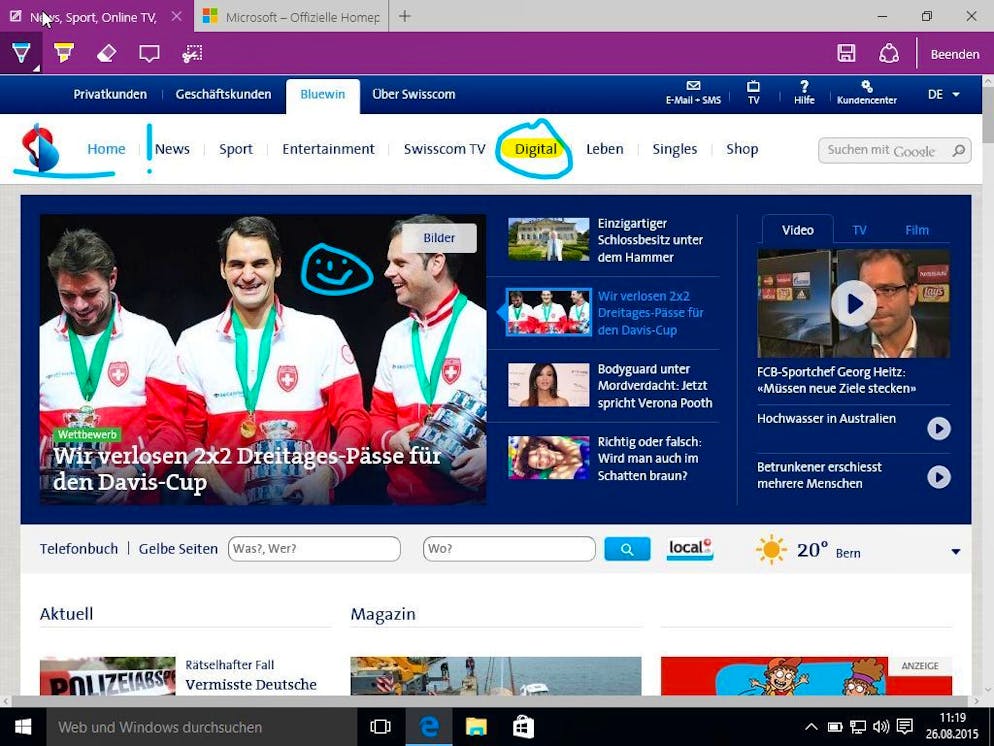994x746 pixels.
Task: Click the sun weather icon
Action: [x=771, y=550]
